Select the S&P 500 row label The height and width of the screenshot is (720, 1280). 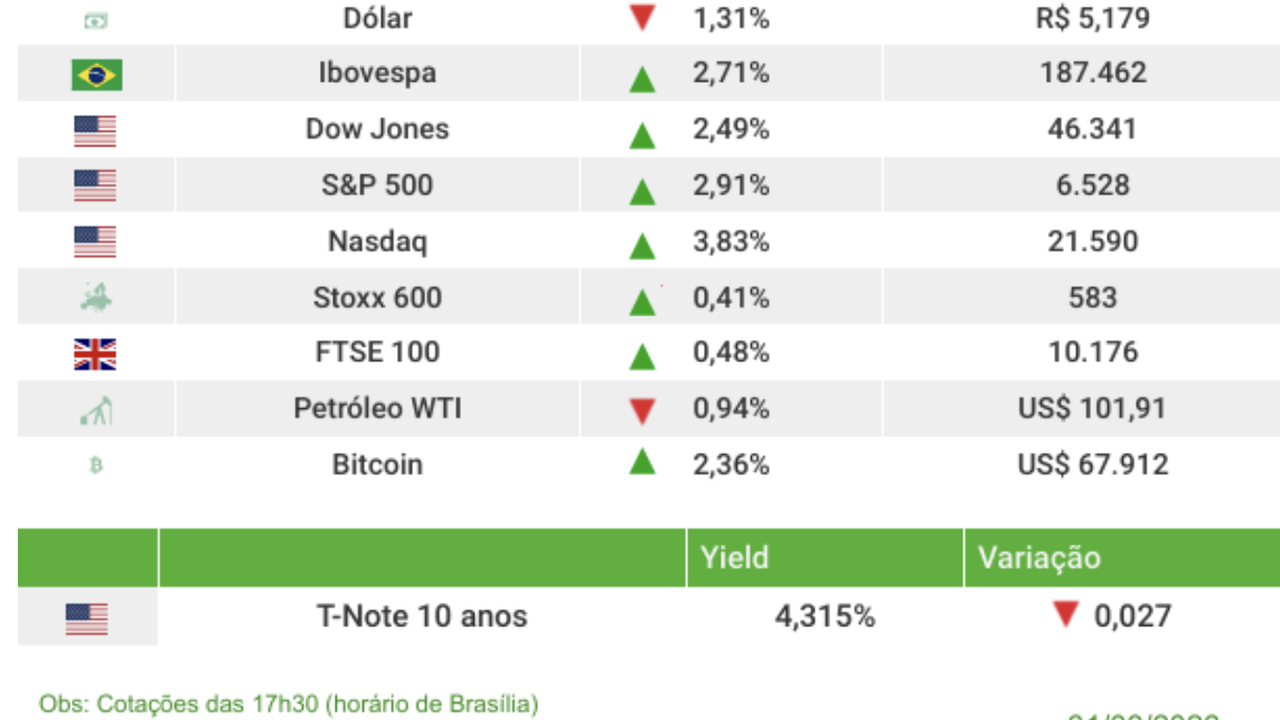coord(377,185)
